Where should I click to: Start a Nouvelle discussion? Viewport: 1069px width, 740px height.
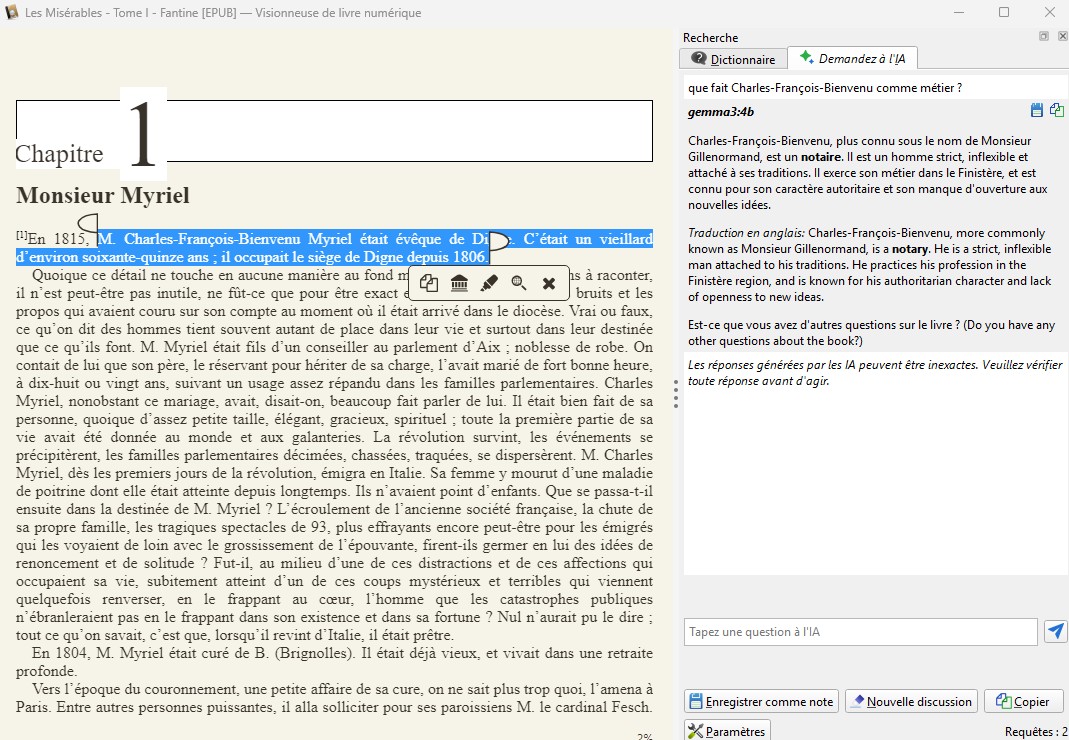coord(909,701)
